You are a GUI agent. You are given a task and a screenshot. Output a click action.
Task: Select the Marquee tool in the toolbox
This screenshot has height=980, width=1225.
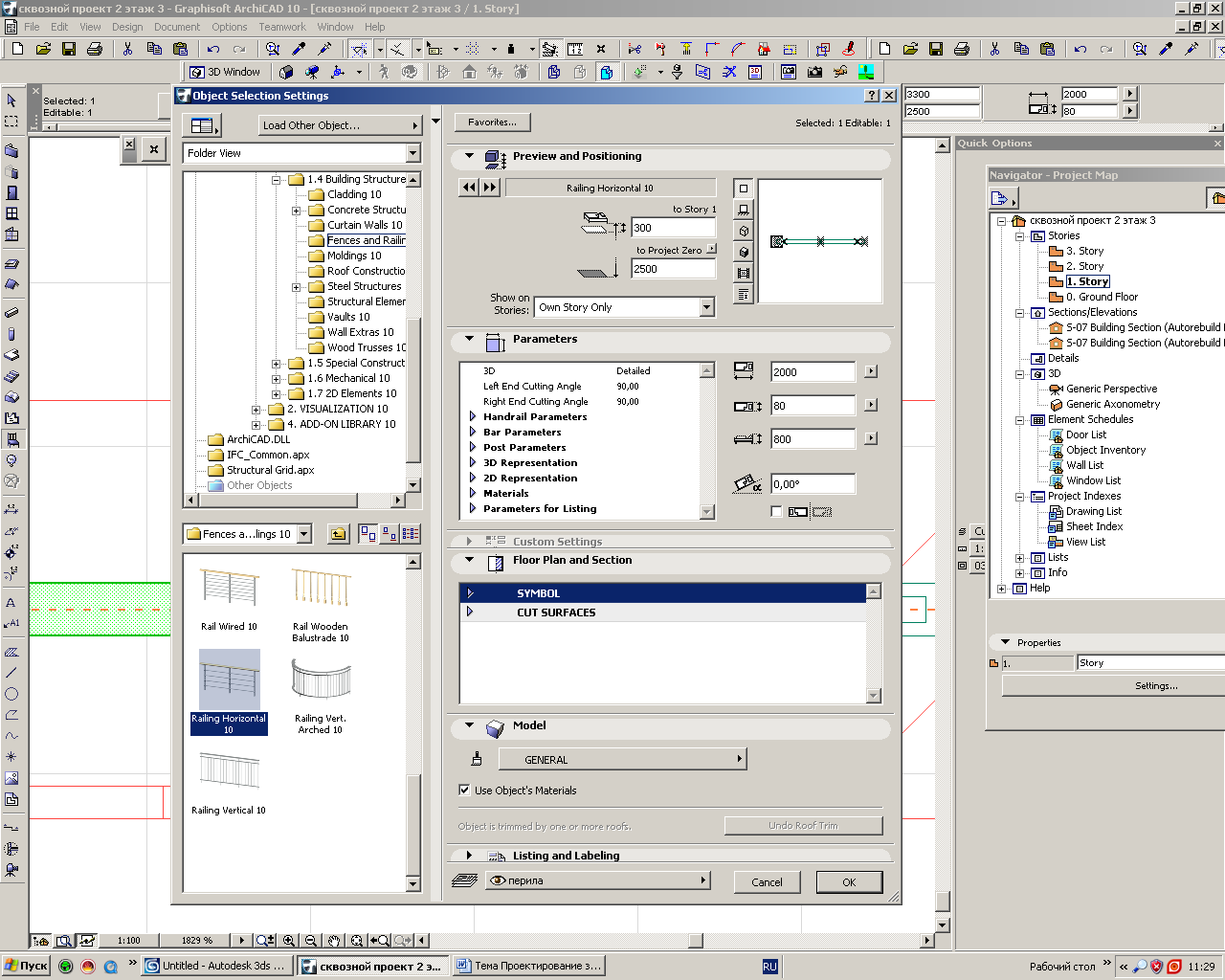[11, 122]
